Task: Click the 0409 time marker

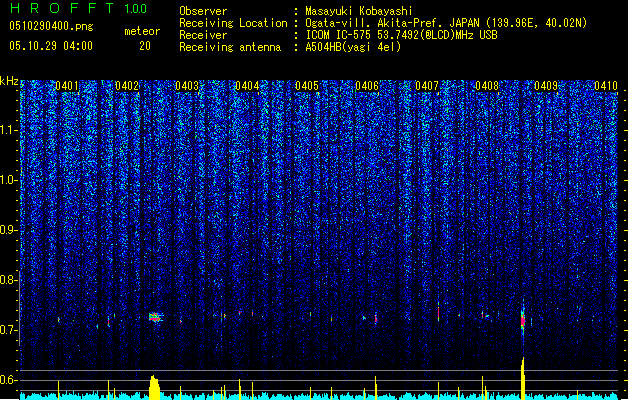Action: pyautogui.click(x=546, y=86)
